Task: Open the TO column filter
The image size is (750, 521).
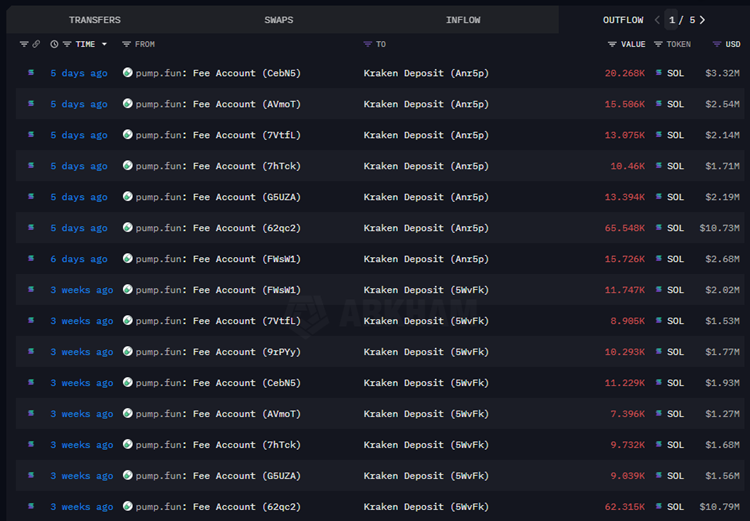Action: click(368, 44)
